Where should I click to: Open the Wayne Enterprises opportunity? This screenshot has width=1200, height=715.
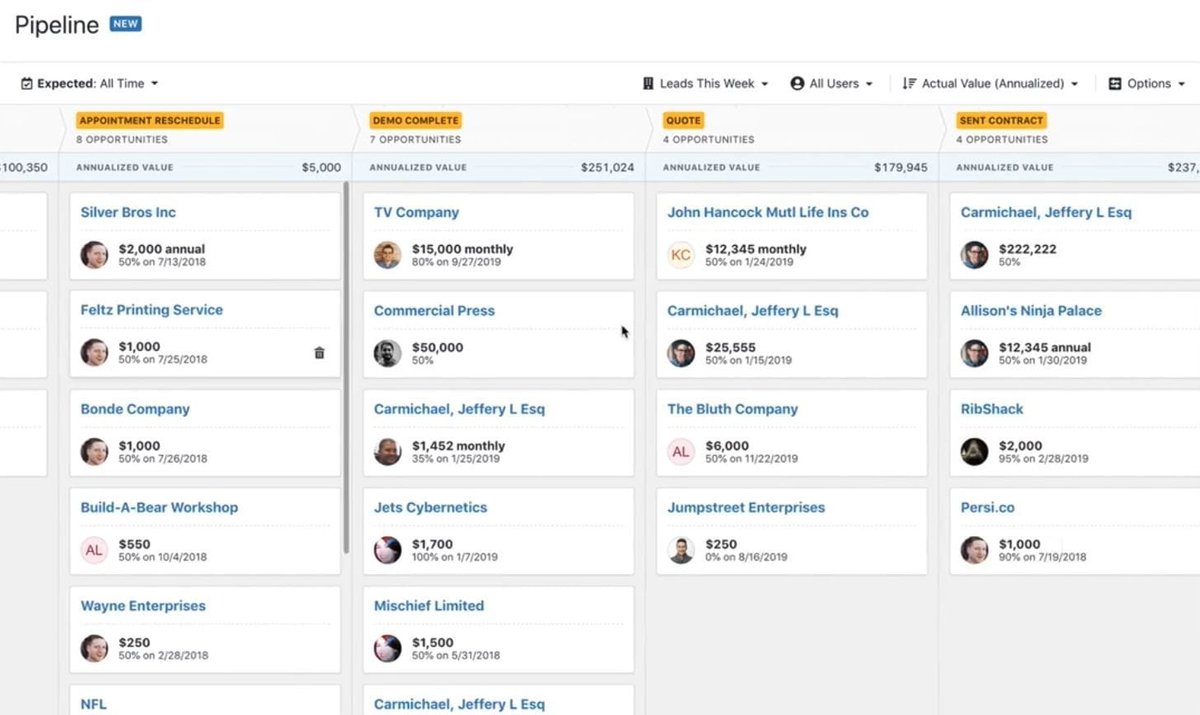[143, 606]
